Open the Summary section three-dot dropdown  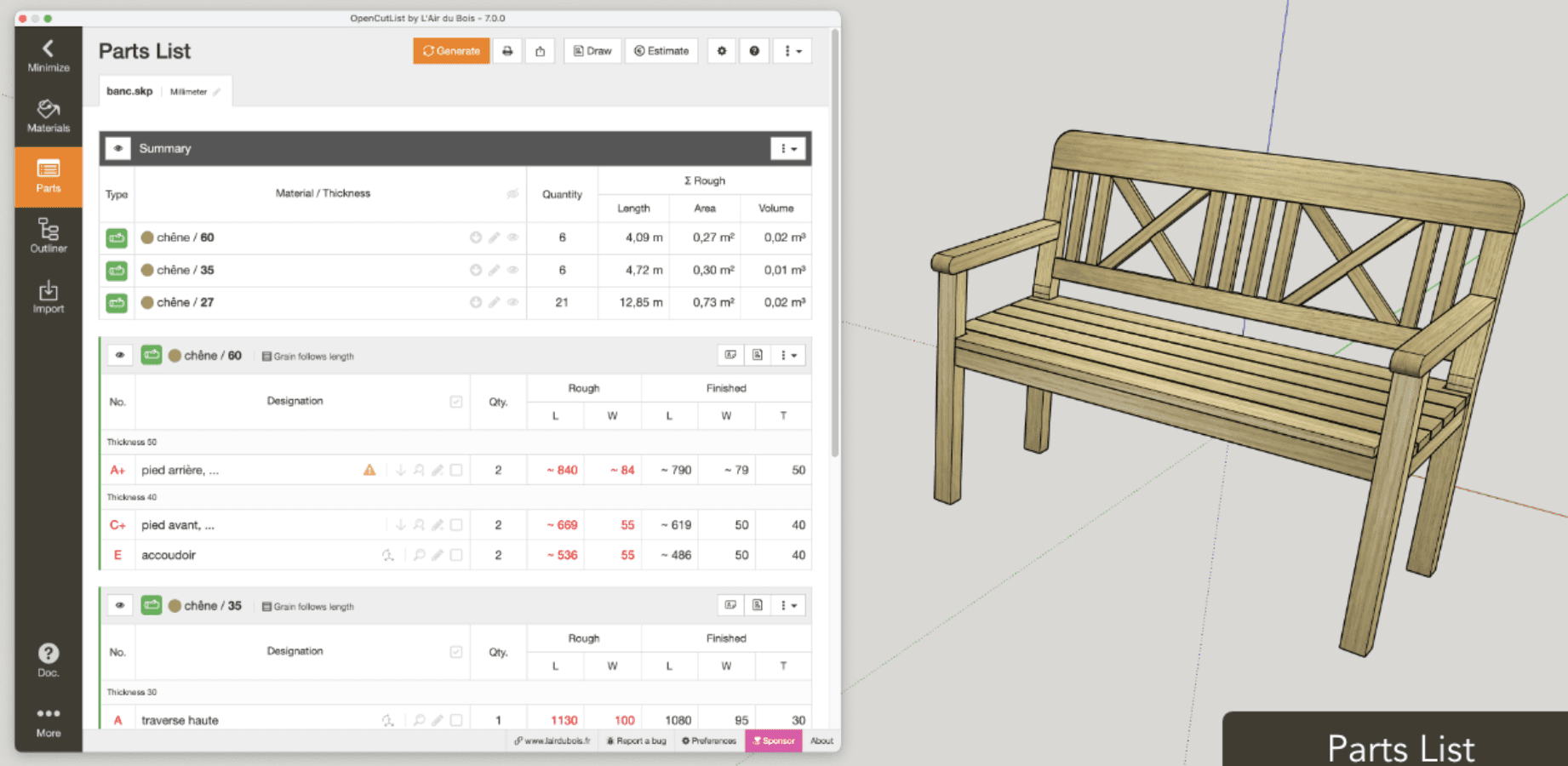(788, 148)
